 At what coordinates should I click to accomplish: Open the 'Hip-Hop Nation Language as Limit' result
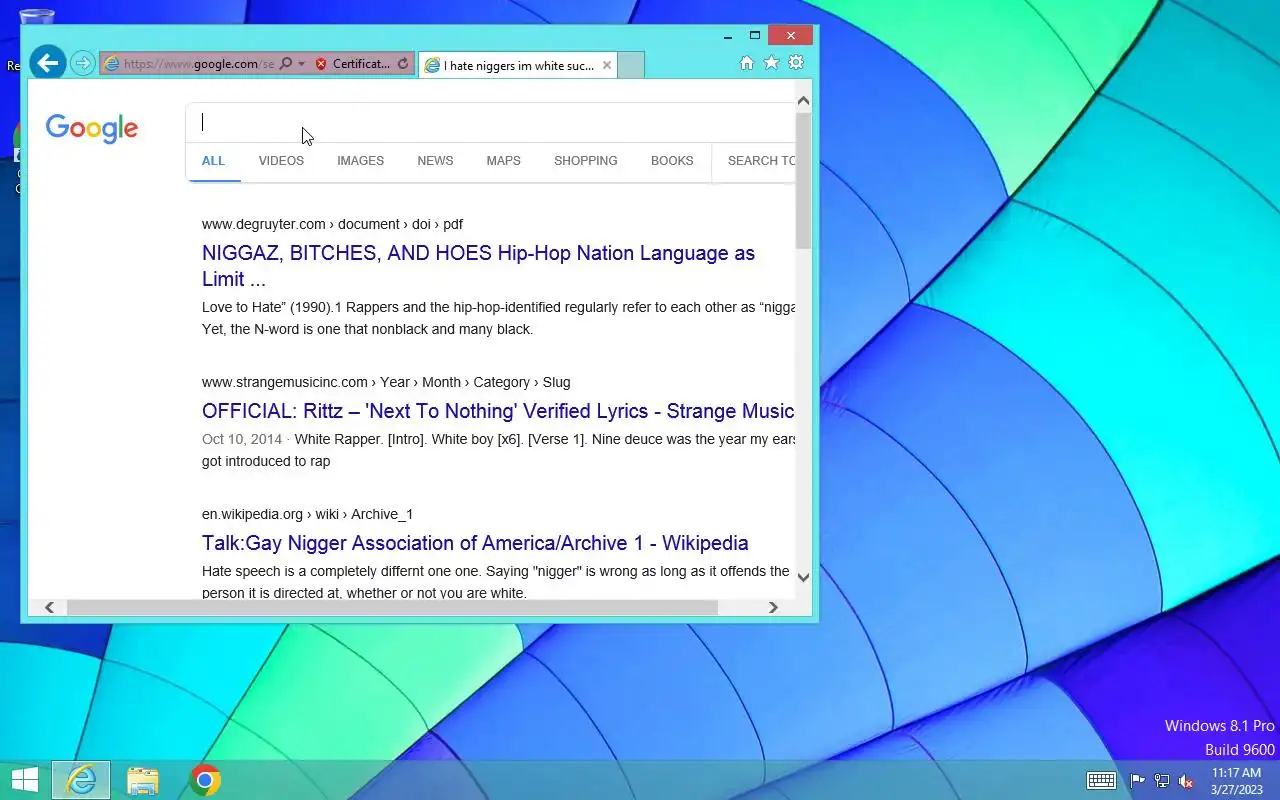pos(478,266)
